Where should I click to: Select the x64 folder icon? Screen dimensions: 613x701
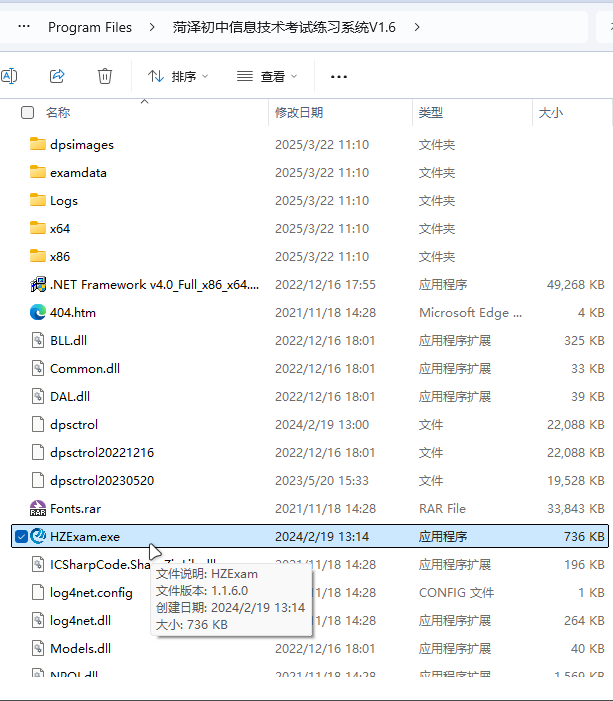pos(38,228)
